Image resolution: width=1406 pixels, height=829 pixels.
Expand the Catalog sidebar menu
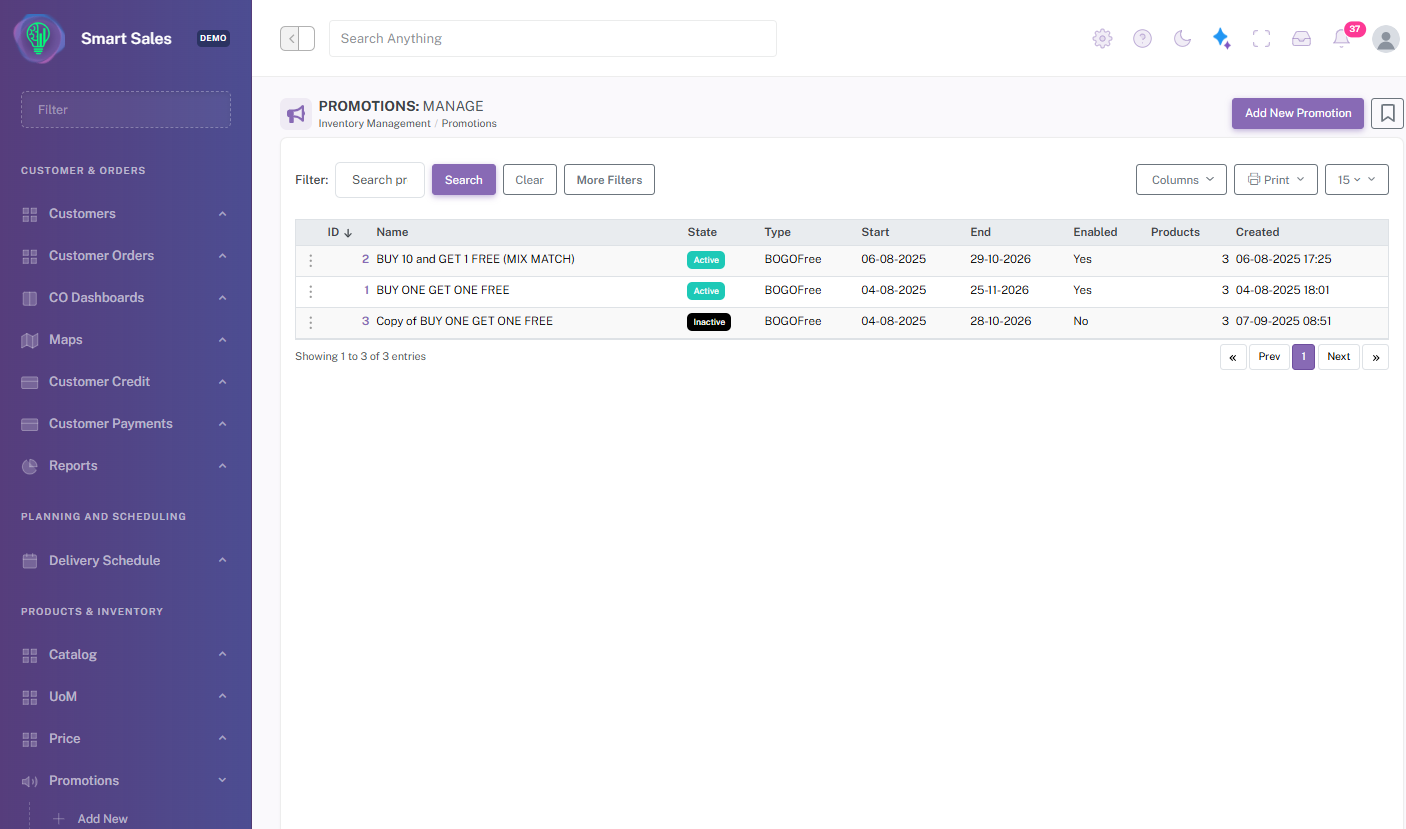pos(125,655)
